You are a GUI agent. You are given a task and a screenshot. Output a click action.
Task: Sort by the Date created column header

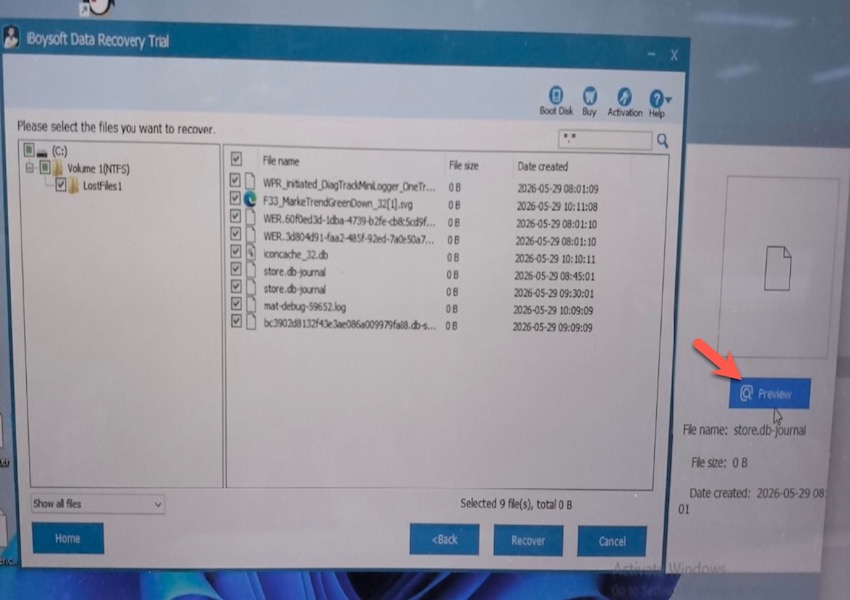(x=542, y=166)
